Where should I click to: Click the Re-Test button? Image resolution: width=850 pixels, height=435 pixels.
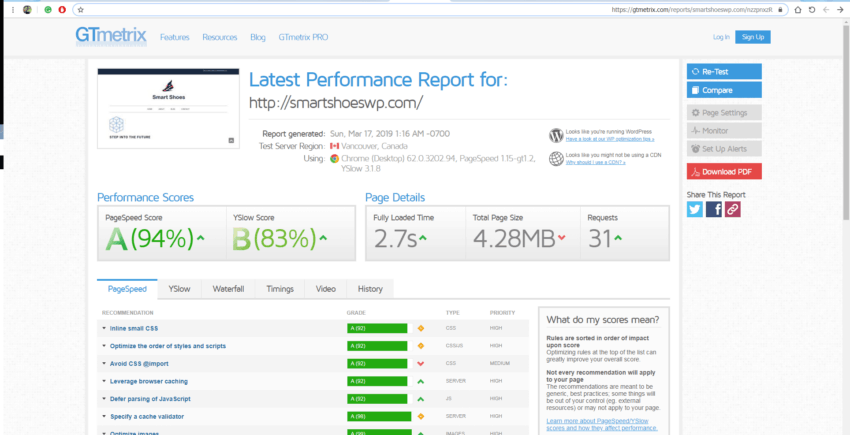pyautogui.click(x=724, y=72)
